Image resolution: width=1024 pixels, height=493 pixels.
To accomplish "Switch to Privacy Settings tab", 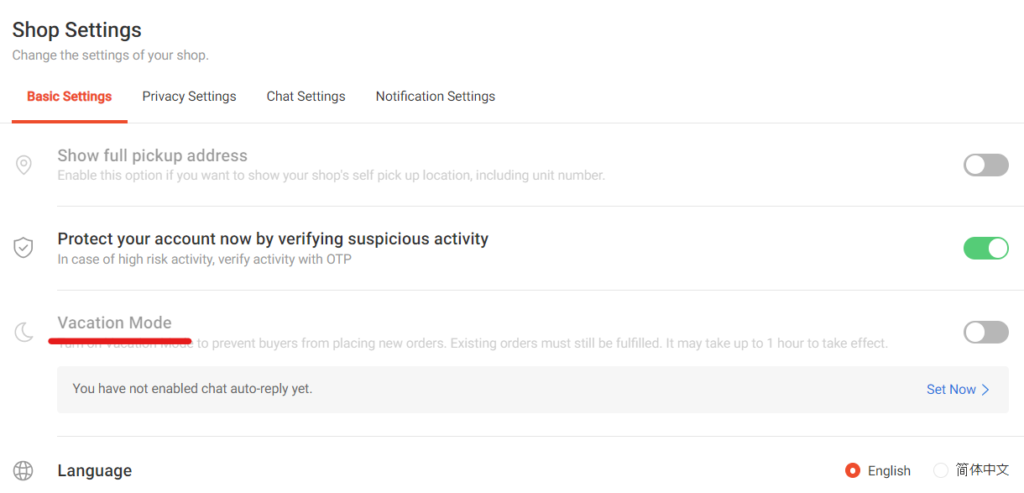I will tap(189, 97).
